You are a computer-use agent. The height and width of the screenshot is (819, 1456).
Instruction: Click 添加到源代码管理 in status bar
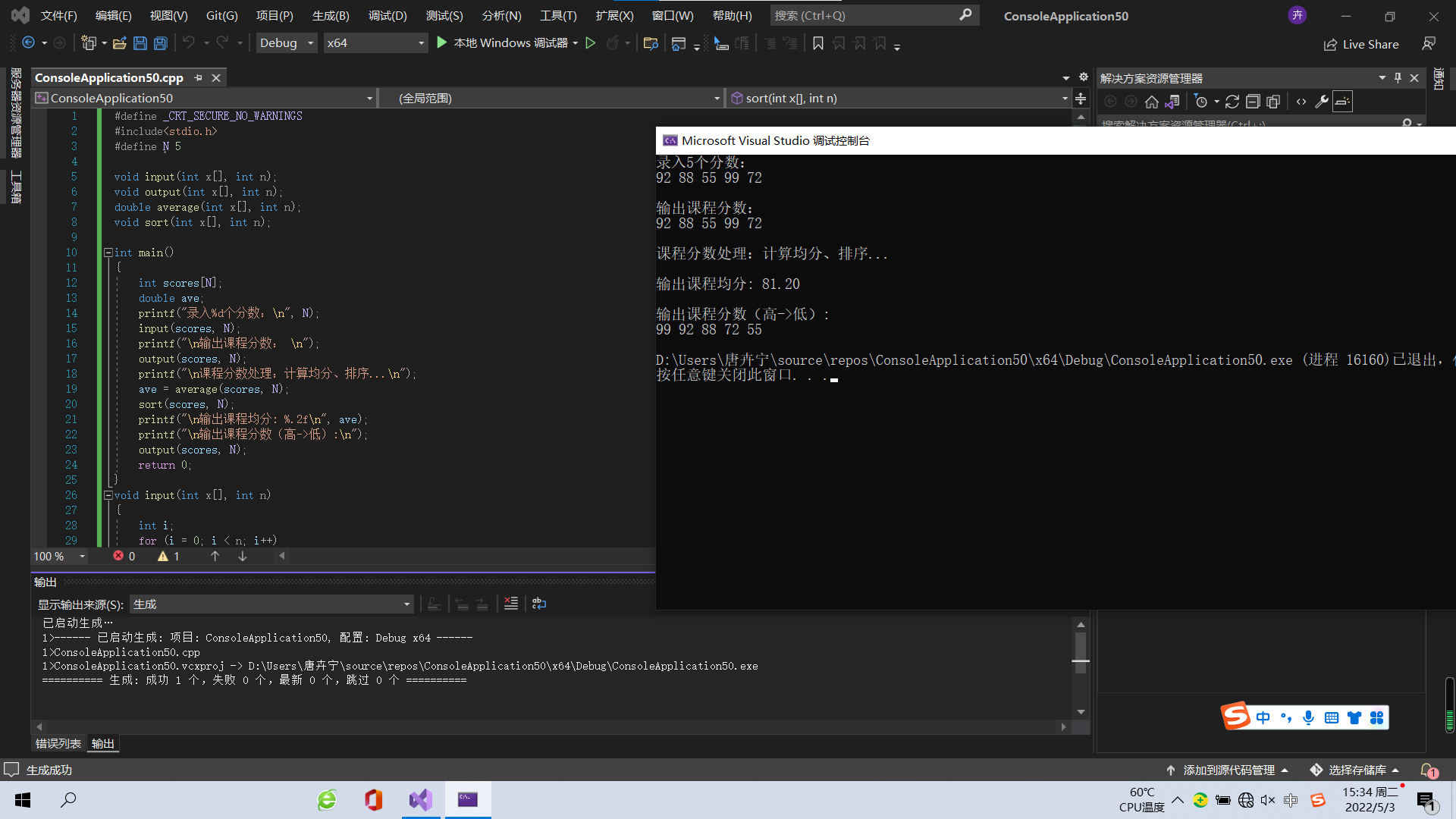1228,770
